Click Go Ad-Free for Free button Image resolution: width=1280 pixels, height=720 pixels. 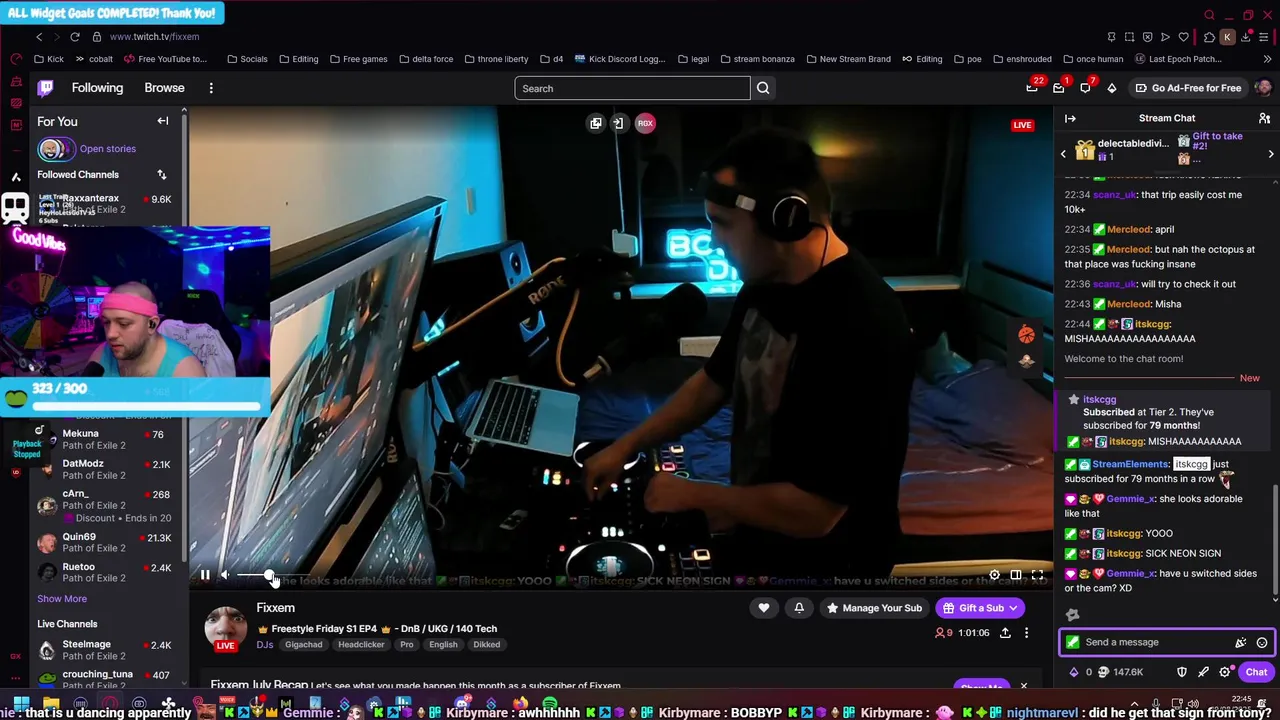(1189, 88)
